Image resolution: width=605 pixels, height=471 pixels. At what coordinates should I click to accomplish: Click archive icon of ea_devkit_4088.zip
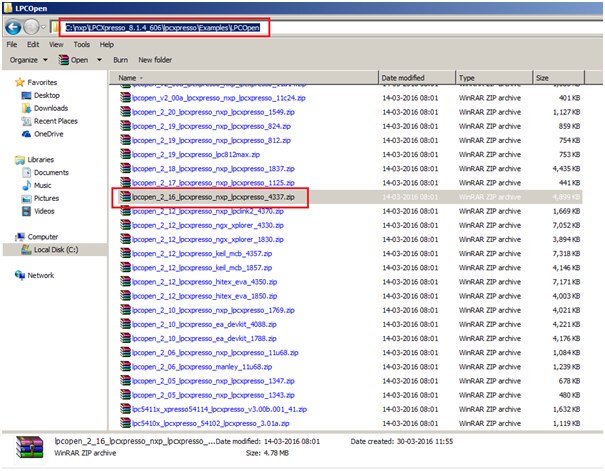click(x=125, y=324)
